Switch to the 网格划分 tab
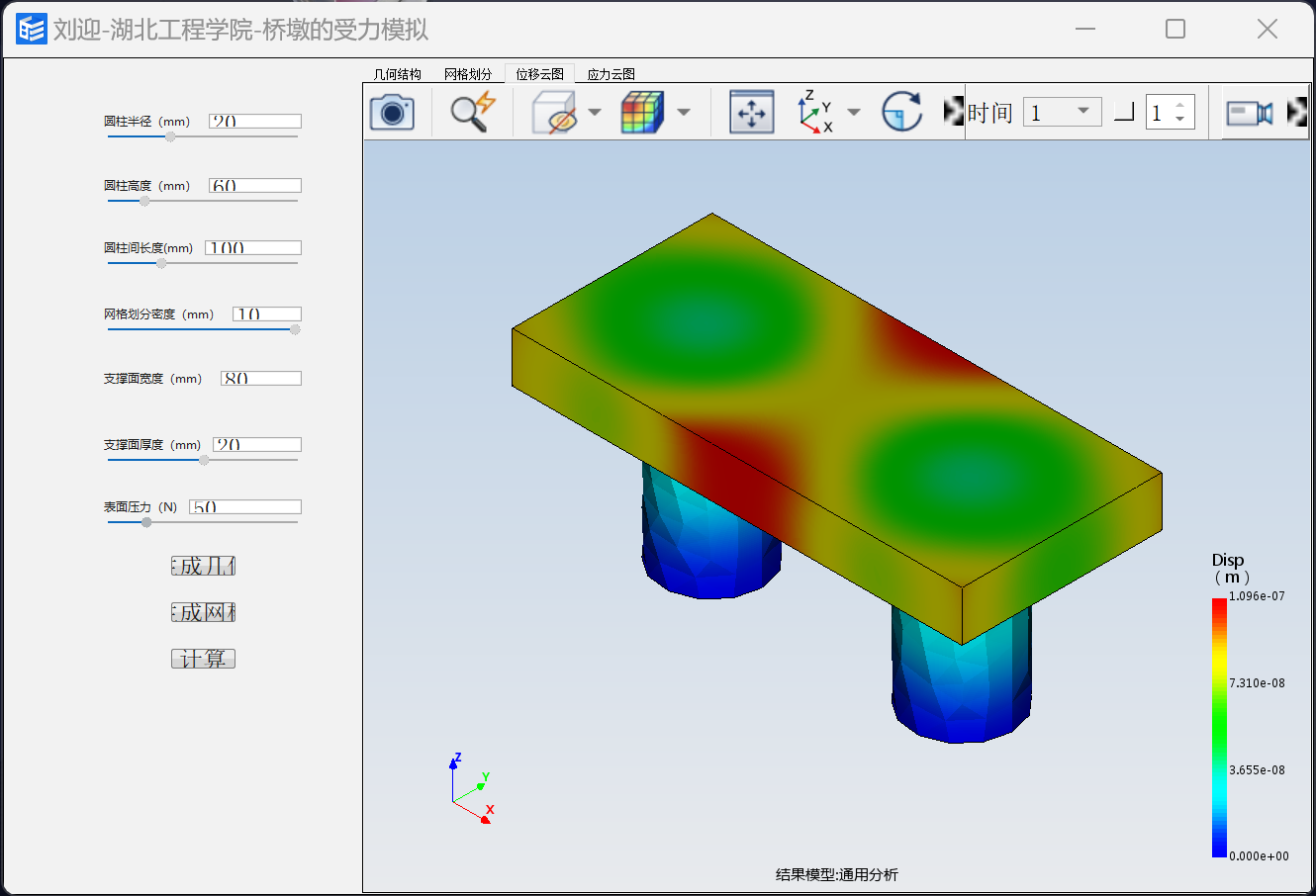The height and width of the screenshot is (896, 1316). (x=468, y=74)
